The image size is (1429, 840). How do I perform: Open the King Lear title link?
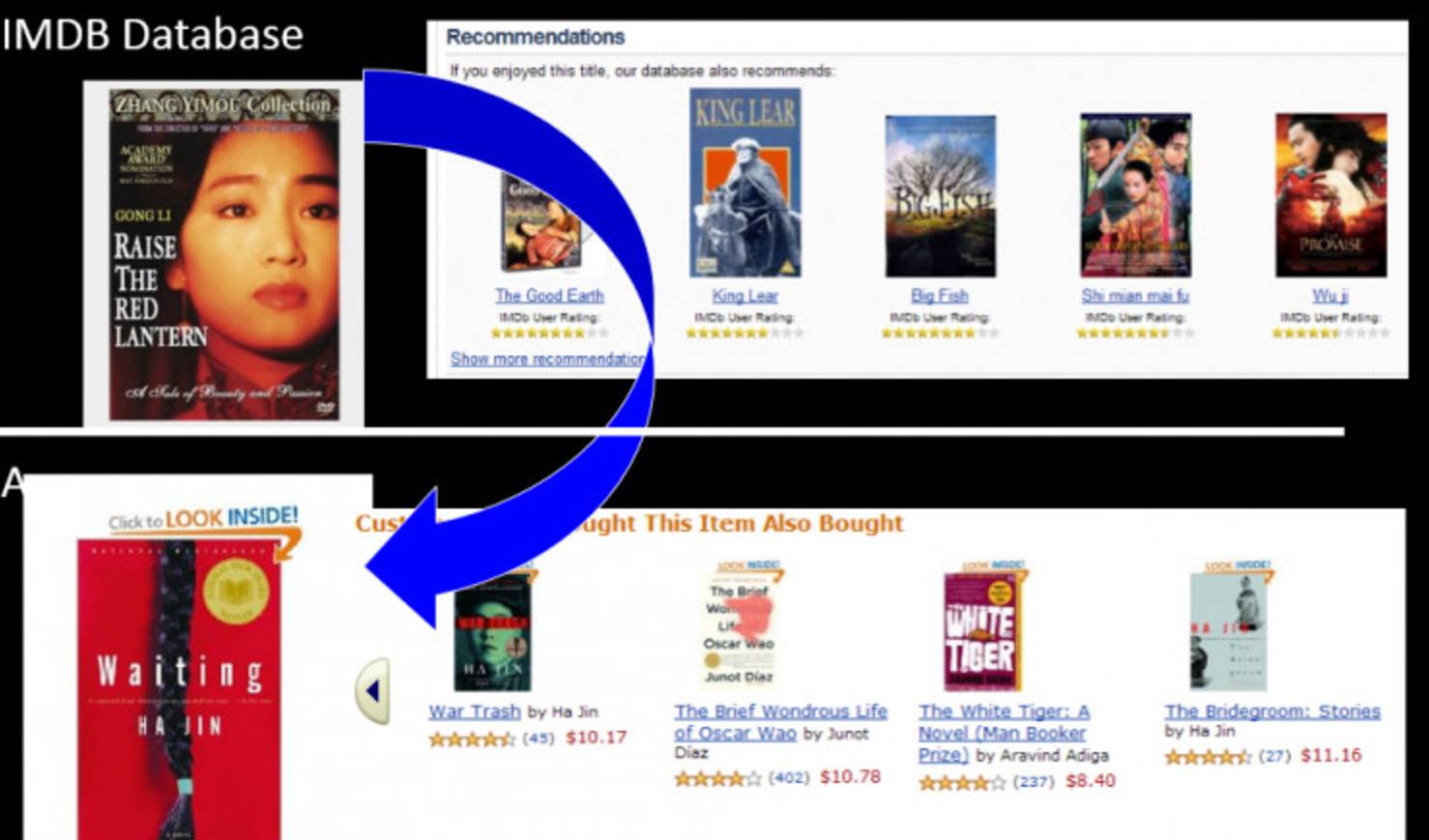[744, 296]
